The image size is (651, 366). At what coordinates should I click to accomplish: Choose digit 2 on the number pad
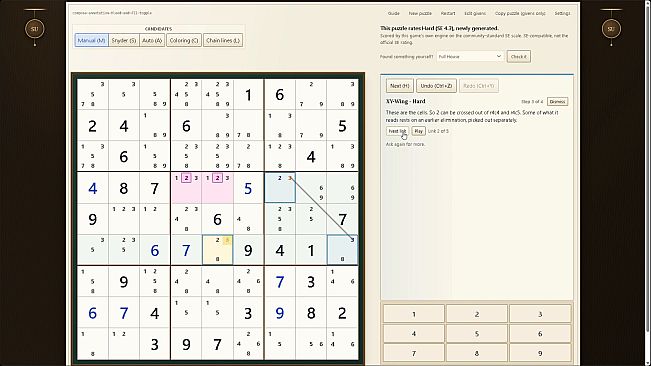click(477, 314)
